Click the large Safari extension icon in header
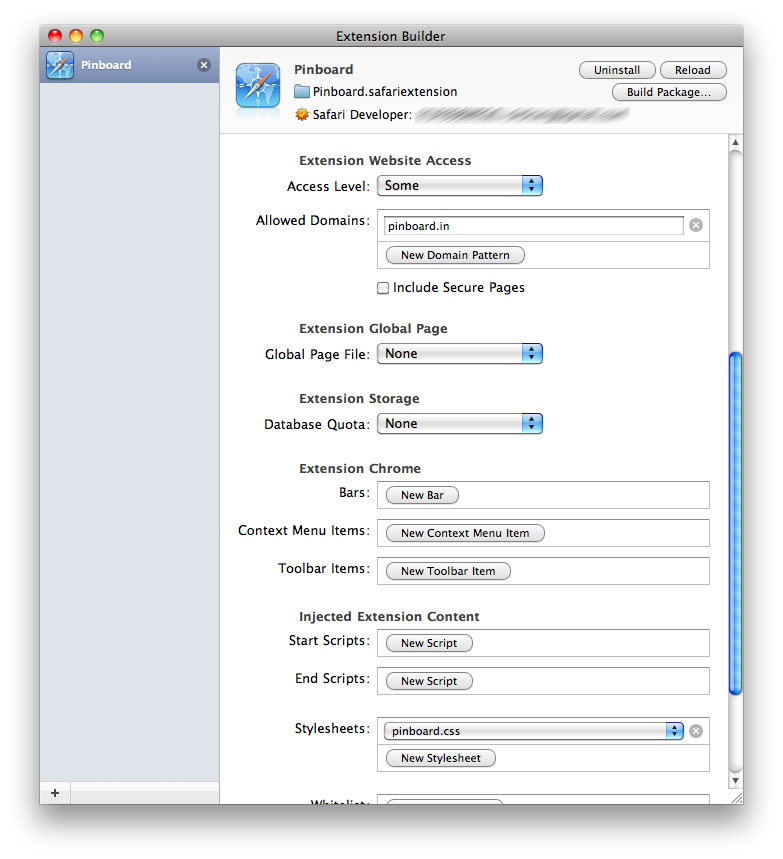The width and height of the screenshot is (783, 859). tap(257, 86)
